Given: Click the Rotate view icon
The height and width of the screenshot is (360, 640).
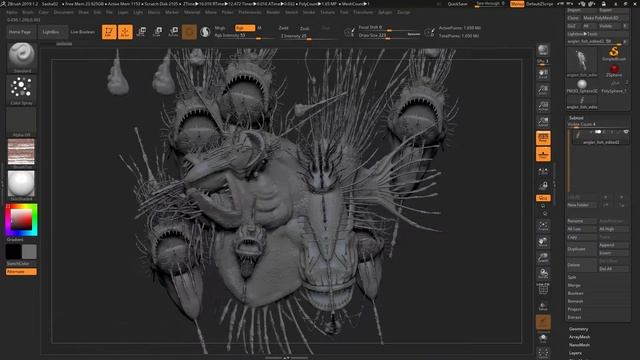Looking at the screenshot, I should pos(543,274).
